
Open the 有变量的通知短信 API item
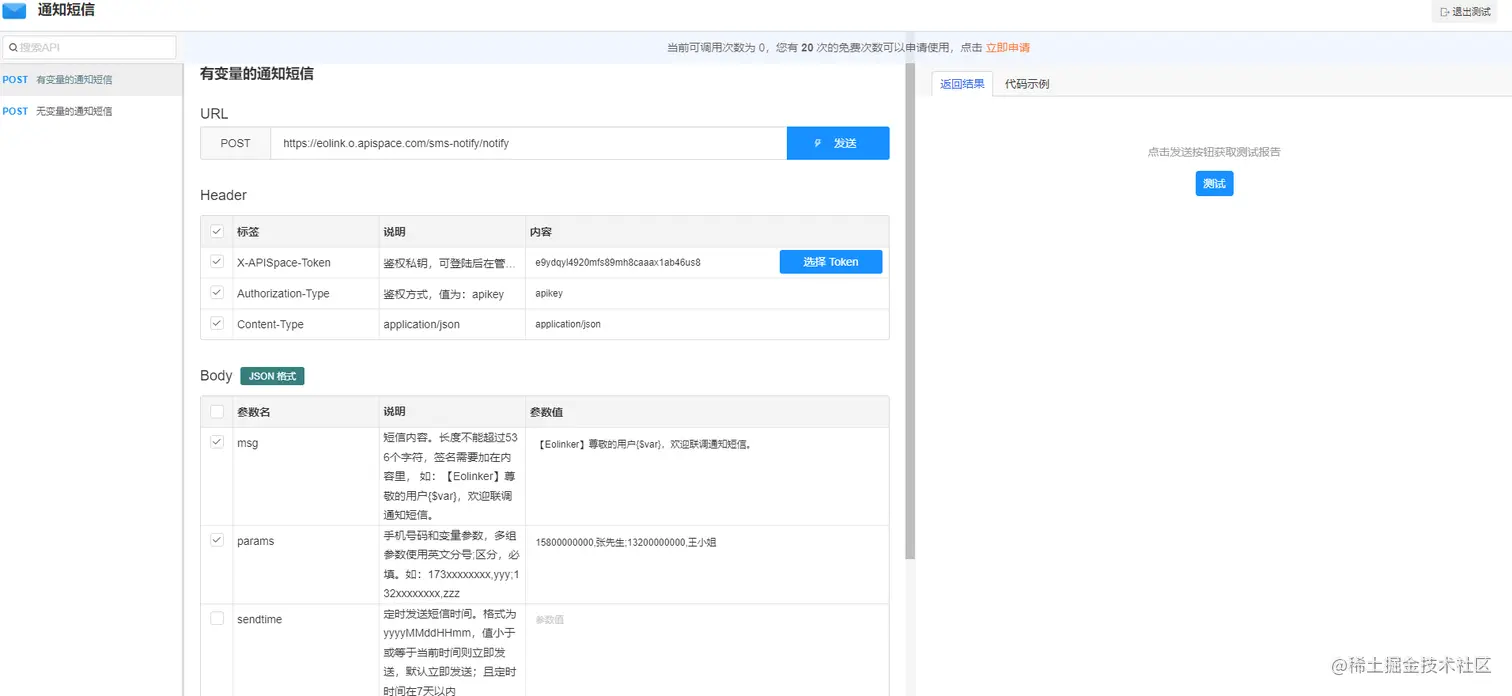tap(91, 80)
